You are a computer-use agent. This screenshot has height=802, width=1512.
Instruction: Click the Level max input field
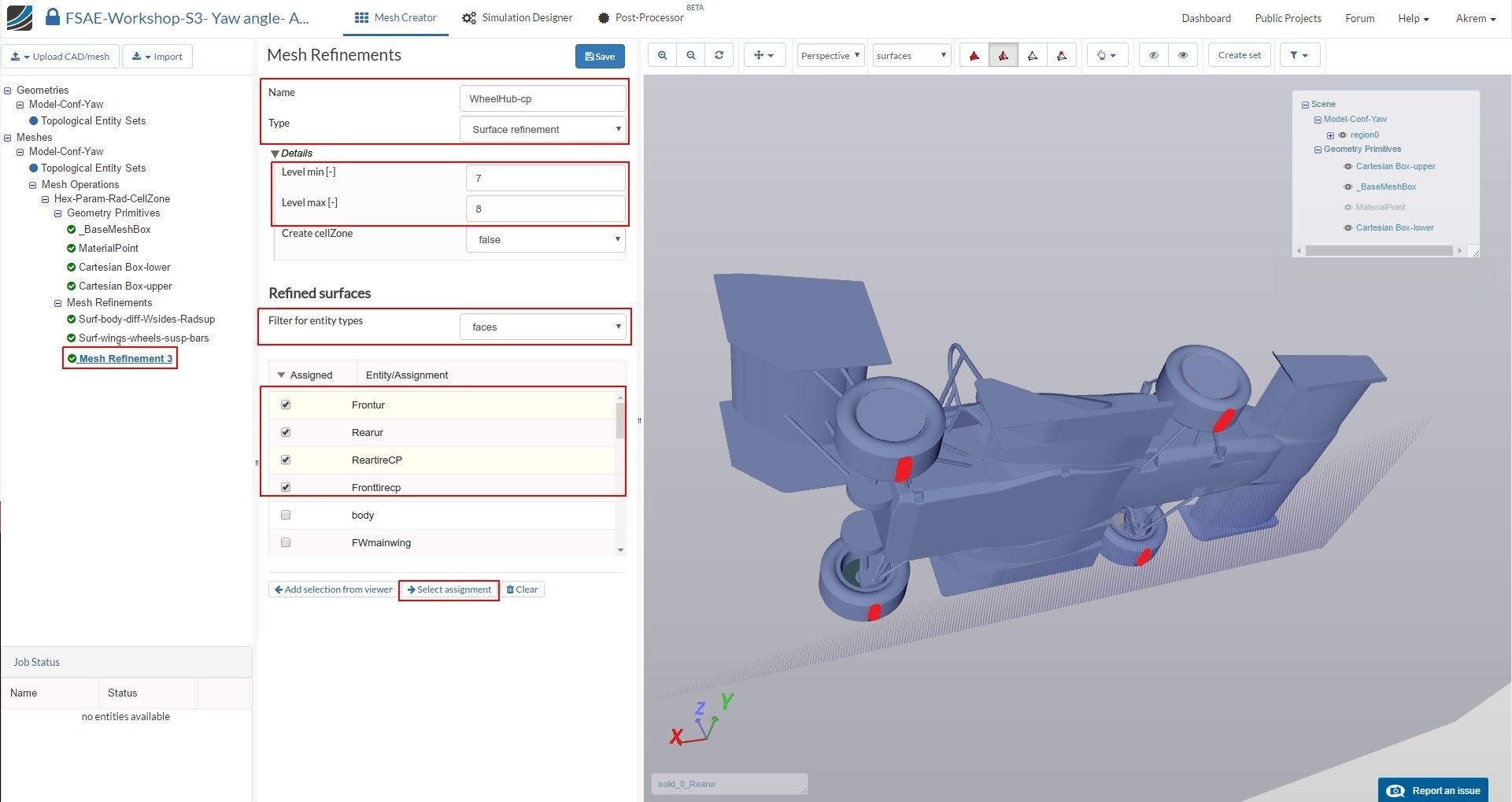tap(545, 209)
